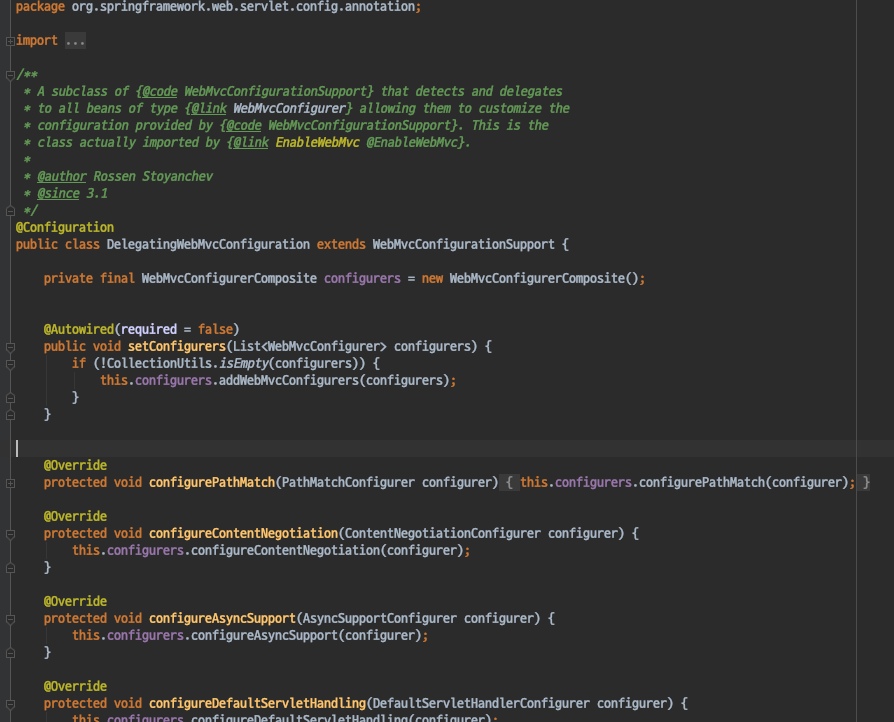Click the @author Javadoc tag
Screen dimensions: 894x722
[62, 177]
